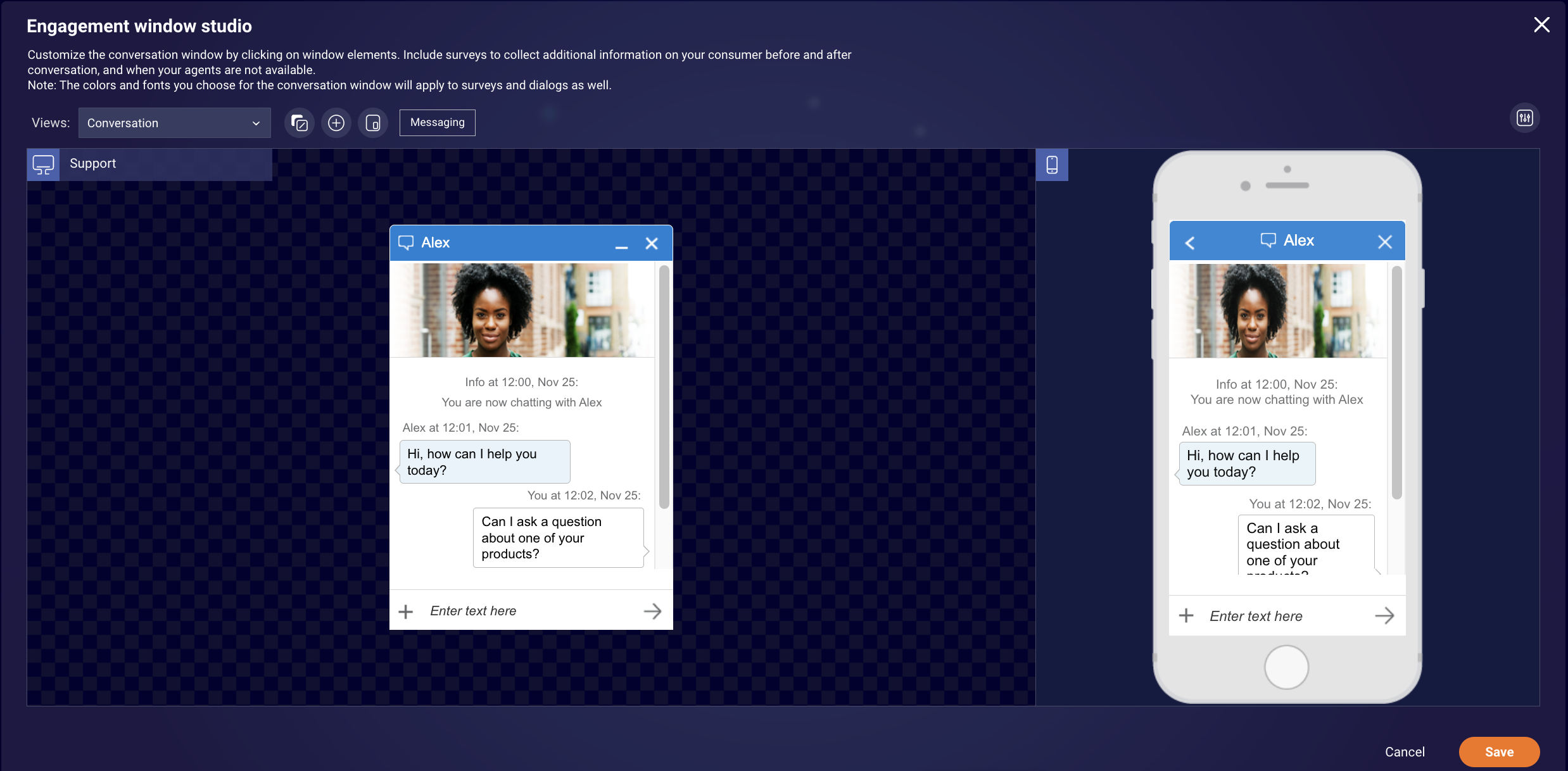Click the chat bubble icon in mobile header
1568x771 pixels.
point(1268,241)
